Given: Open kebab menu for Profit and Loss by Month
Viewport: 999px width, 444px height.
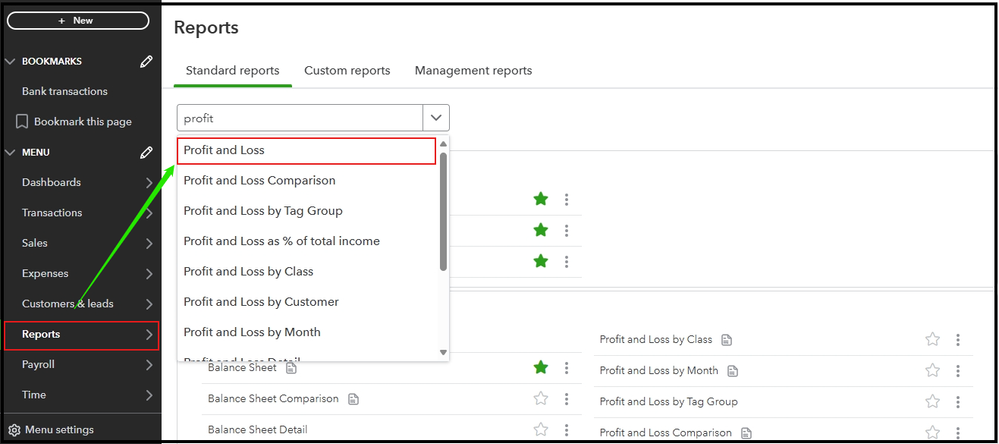Looking at the screenshot, I should (x=958, y=370).
